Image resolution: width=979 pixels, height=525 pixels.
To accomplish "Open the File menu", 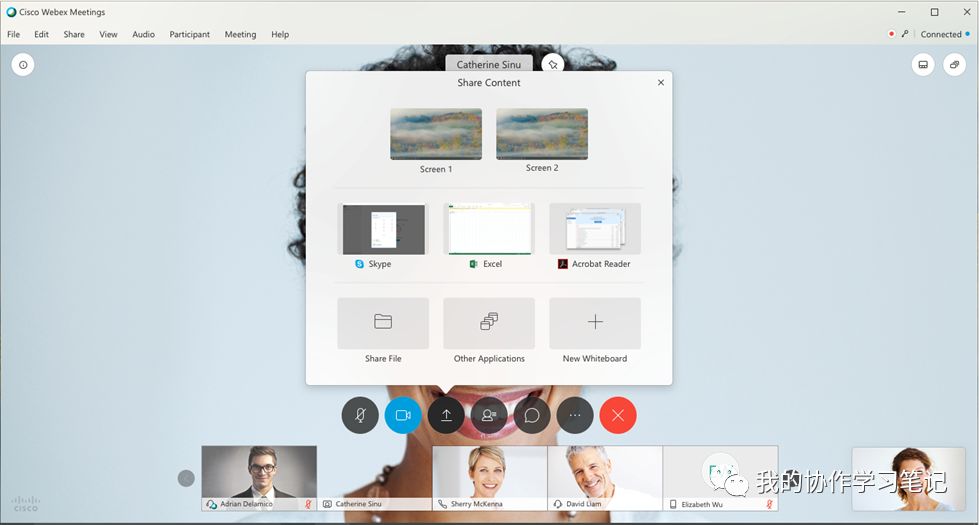I will tap(14, 34).
